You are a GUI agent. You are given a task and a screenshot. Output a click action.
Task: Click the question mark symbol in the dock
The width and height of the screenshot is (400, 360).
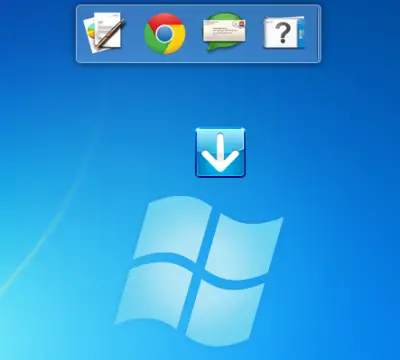click(283, 33)
